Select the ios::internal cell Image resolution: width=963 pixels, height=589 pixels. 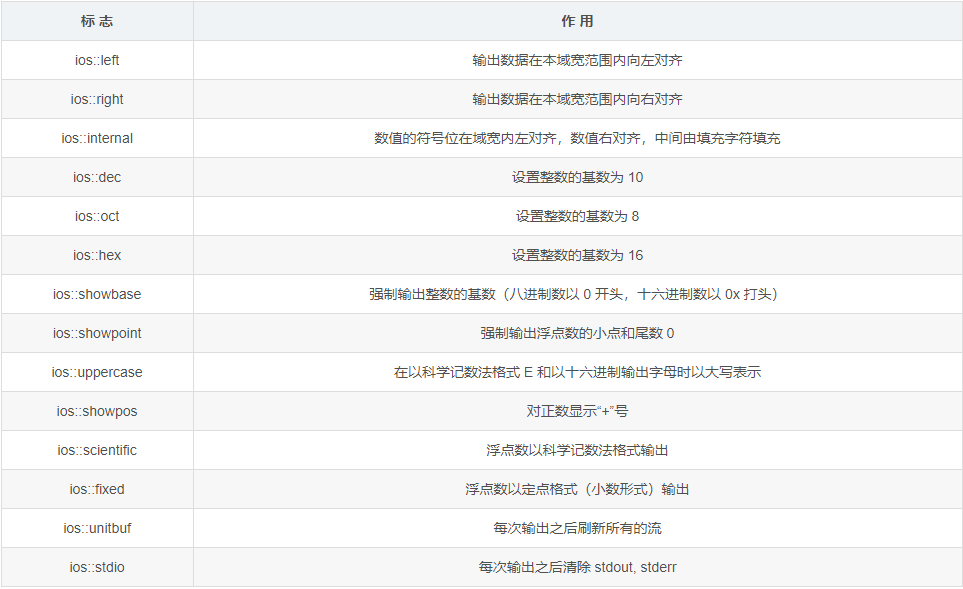(97, 138)
